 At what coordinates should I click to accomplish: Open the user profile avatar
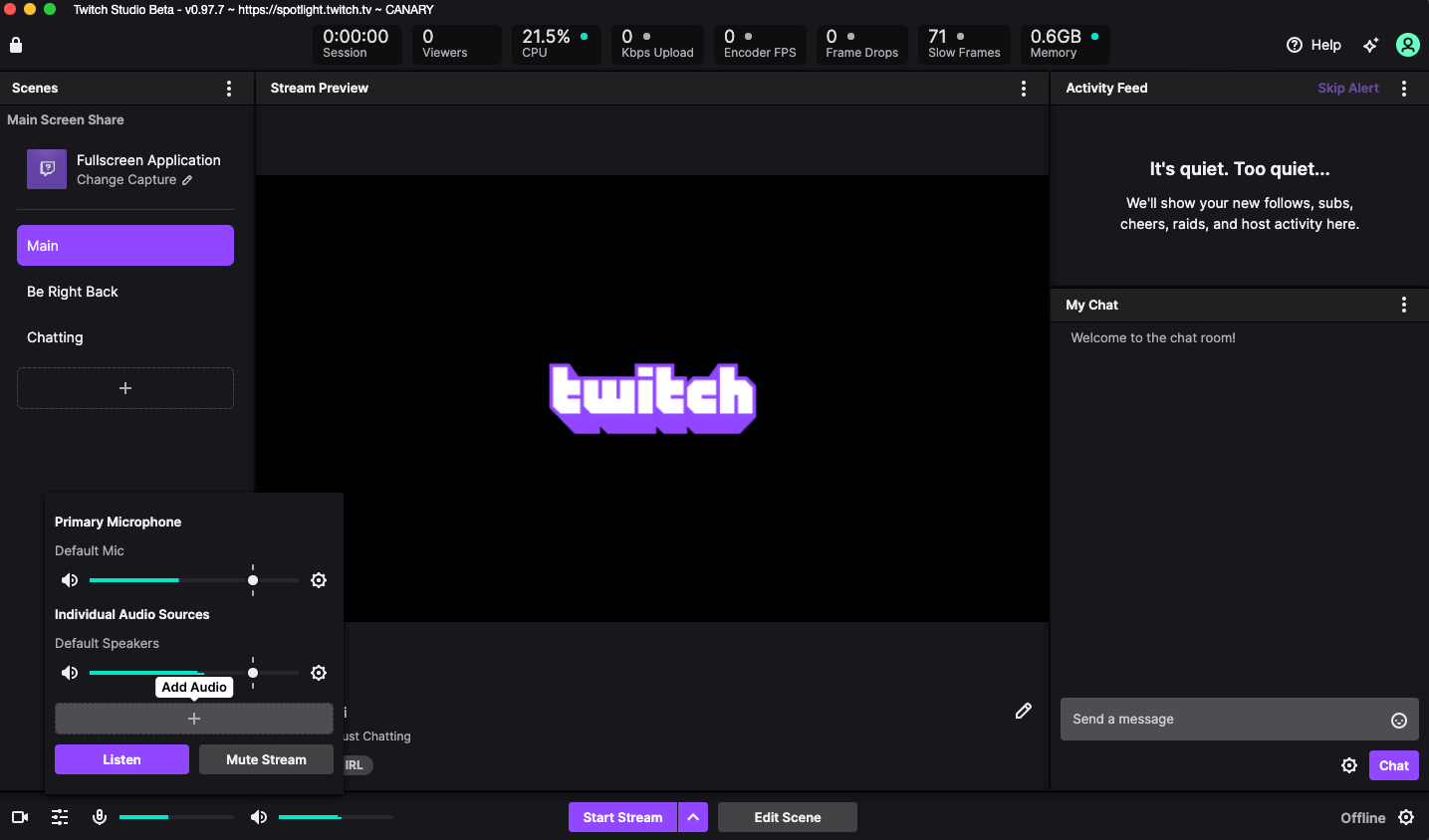pos(1407,45)
